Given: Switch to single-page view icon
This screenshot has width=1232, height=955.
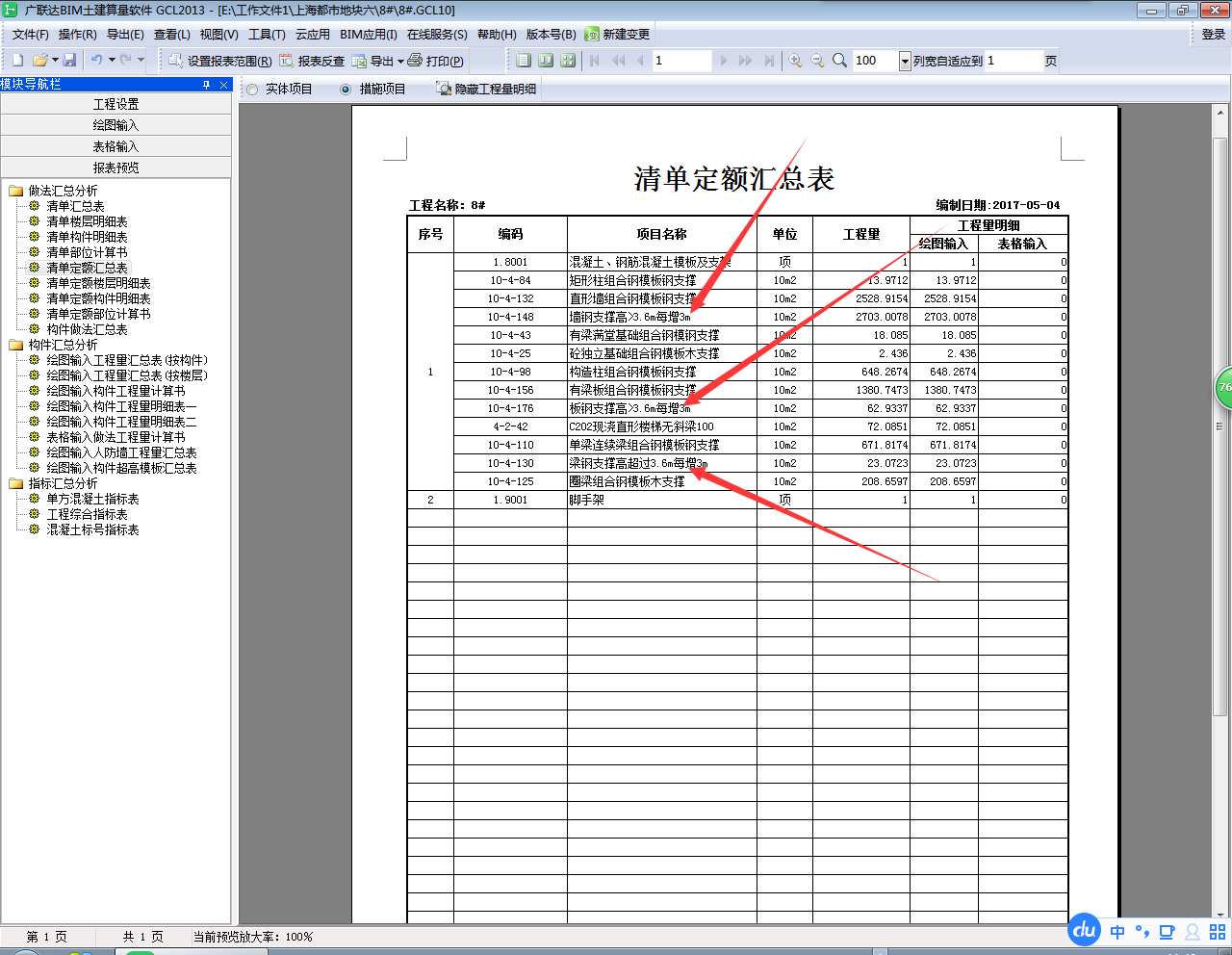Looking at the screenshot, I should coord(524,60).
